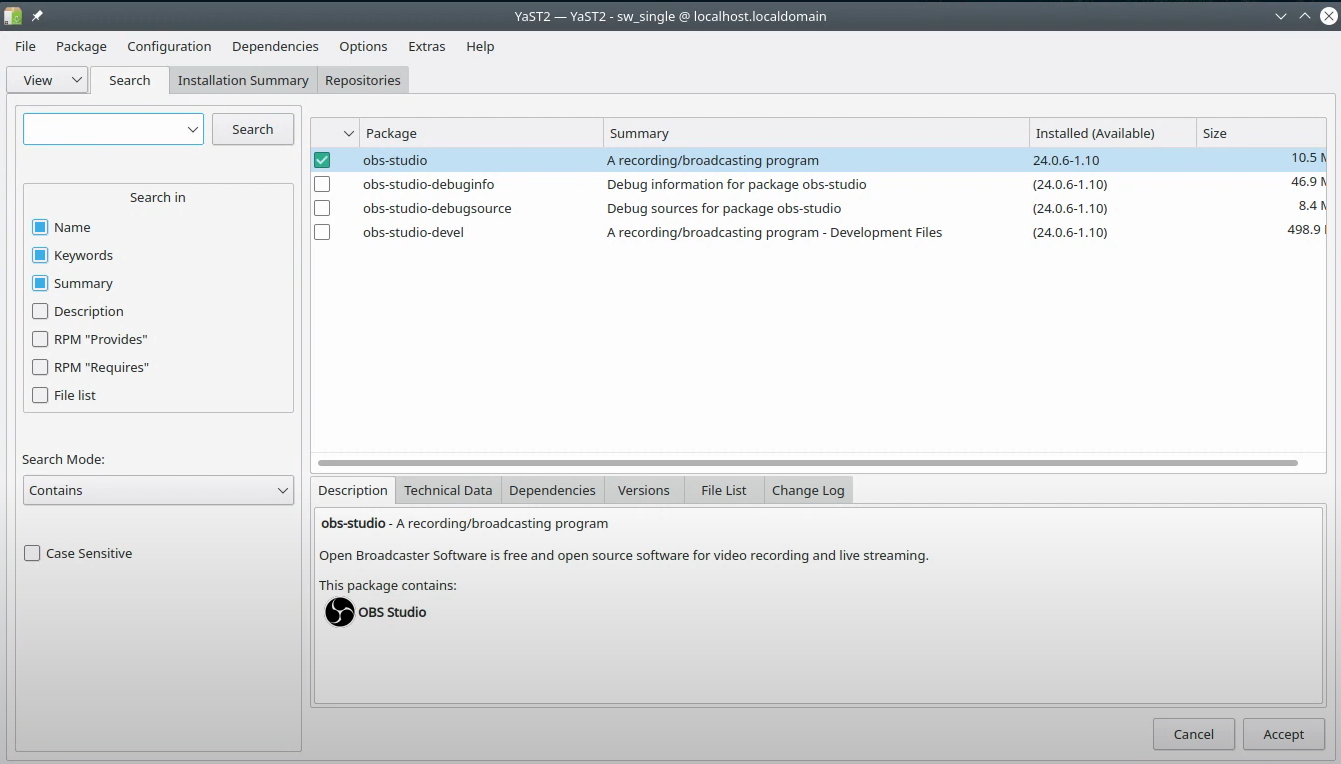Open the Dependencies menu in the menu bar

click(x=275, y=46)
